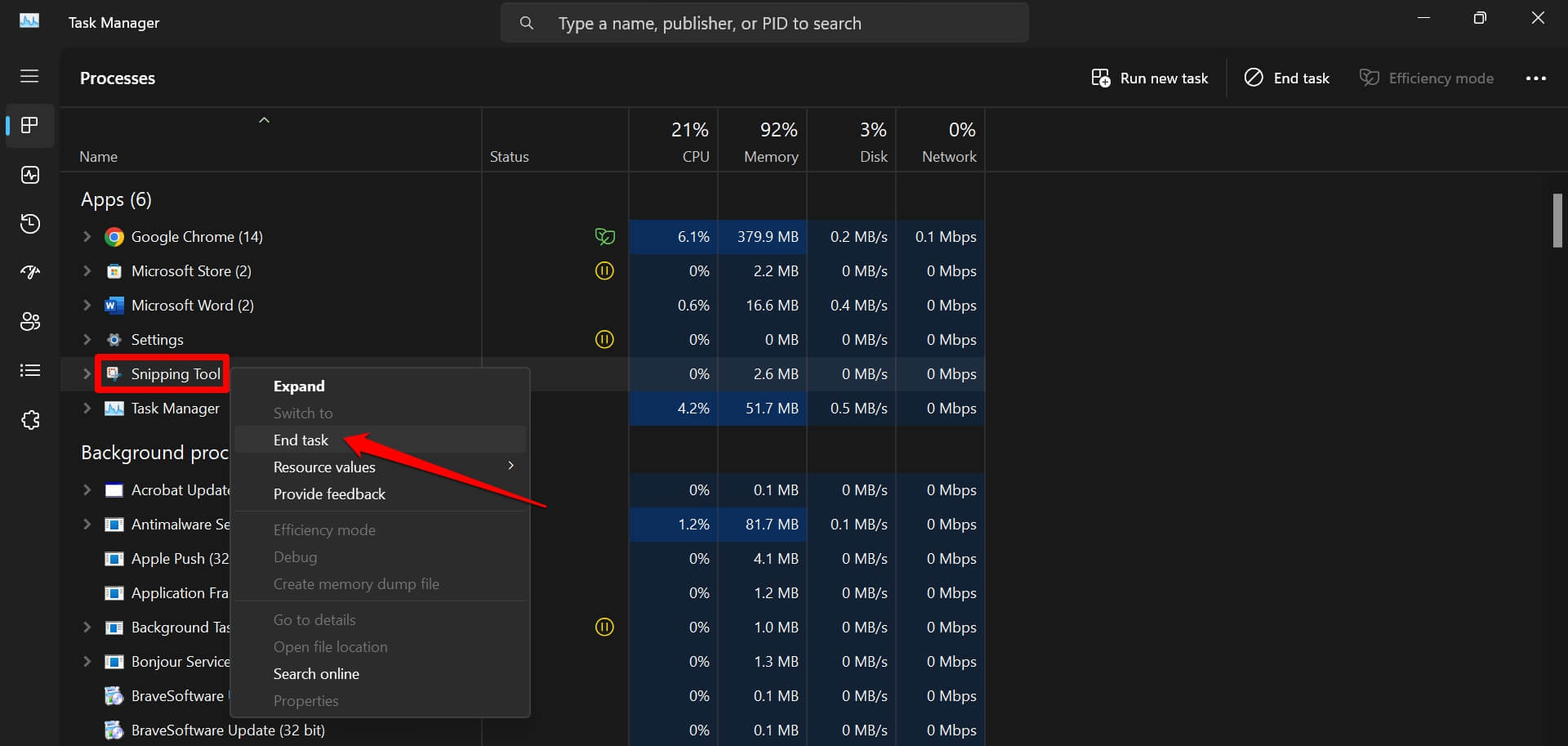This screenshot has height=746, width=1568.
Task: Open the Services page in sidebar
Action: click(x=30, y=420)
